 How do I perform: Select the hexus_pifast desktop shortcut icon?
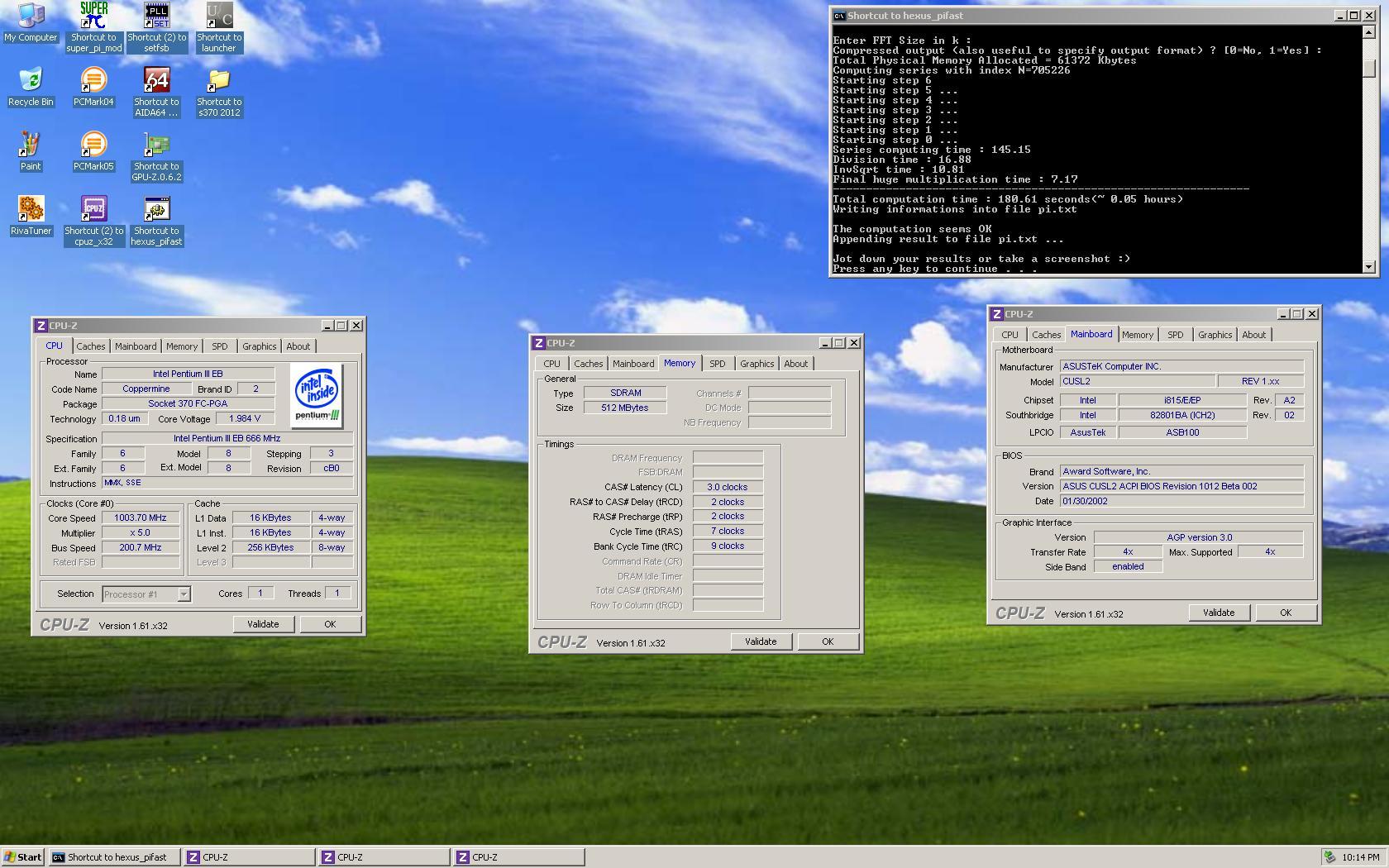tap(156, 221)
